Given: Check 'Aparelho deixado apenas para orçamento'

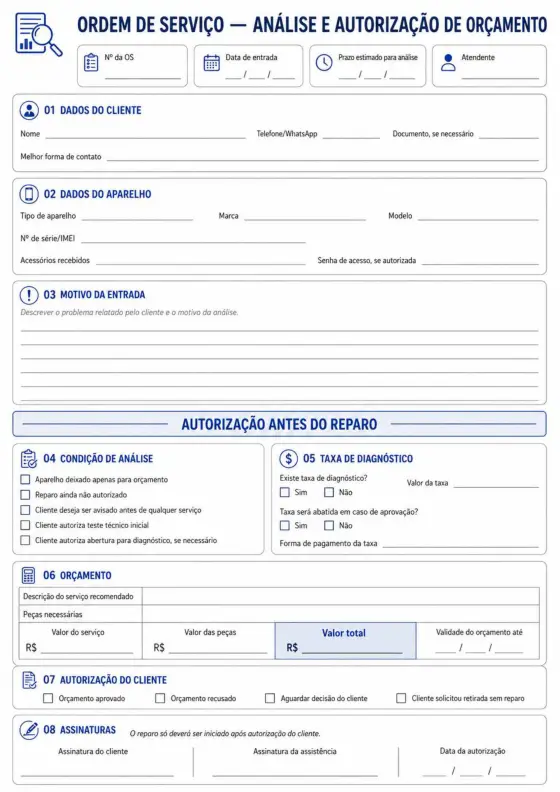Looking at the screenshot, I should [x=25, y=479].
